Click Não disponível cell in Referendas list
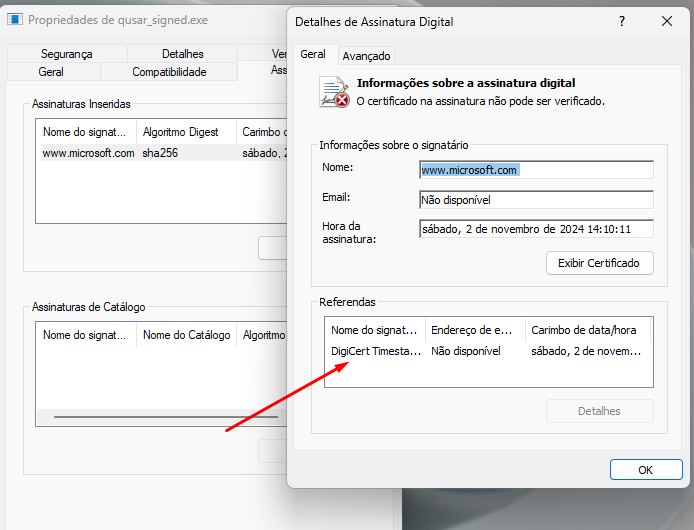Screen dimensions: 694x530 click(x=466, y=351)
